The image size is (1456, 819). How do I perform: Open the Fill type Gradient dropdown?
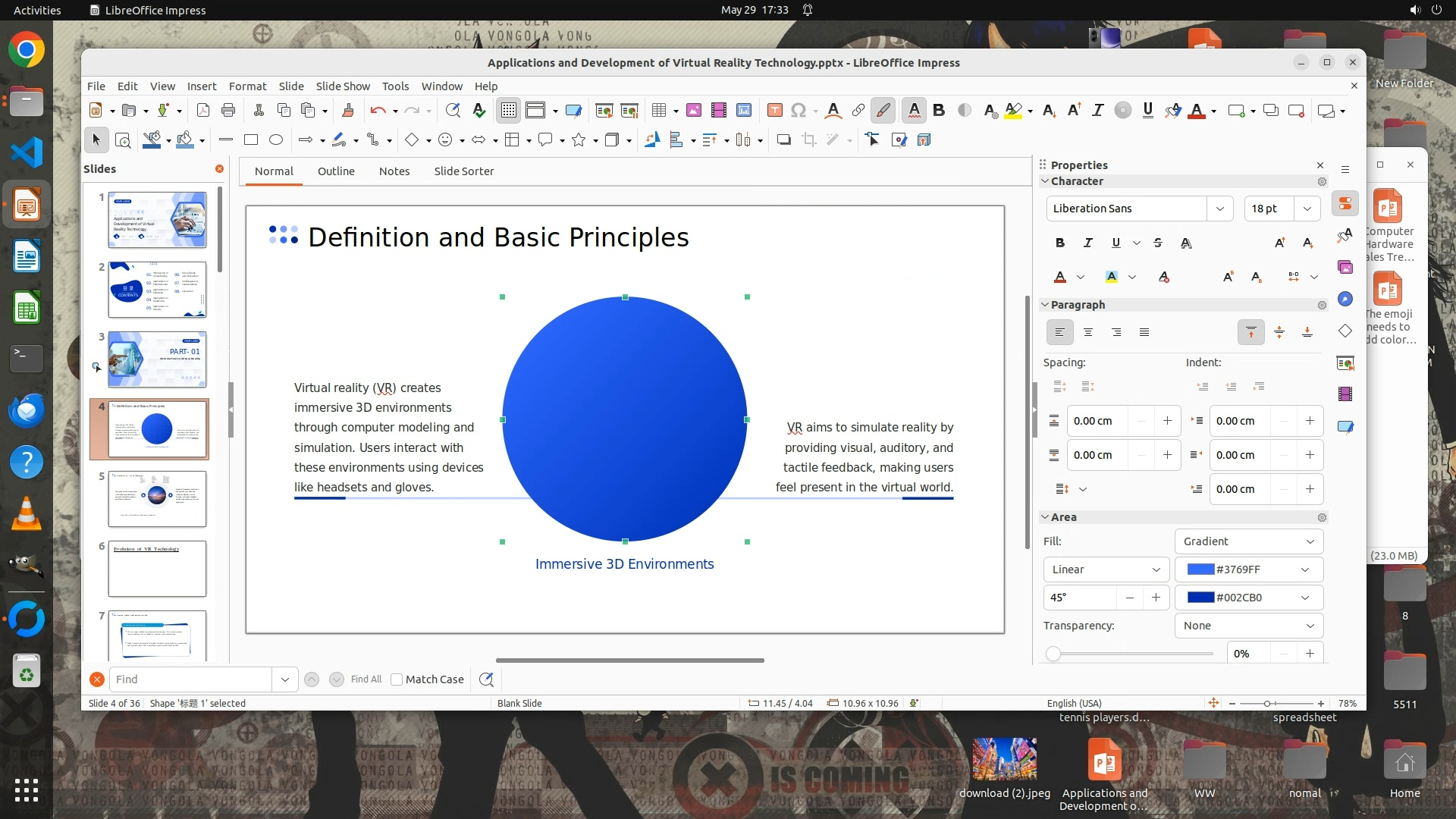point(1248,541)
